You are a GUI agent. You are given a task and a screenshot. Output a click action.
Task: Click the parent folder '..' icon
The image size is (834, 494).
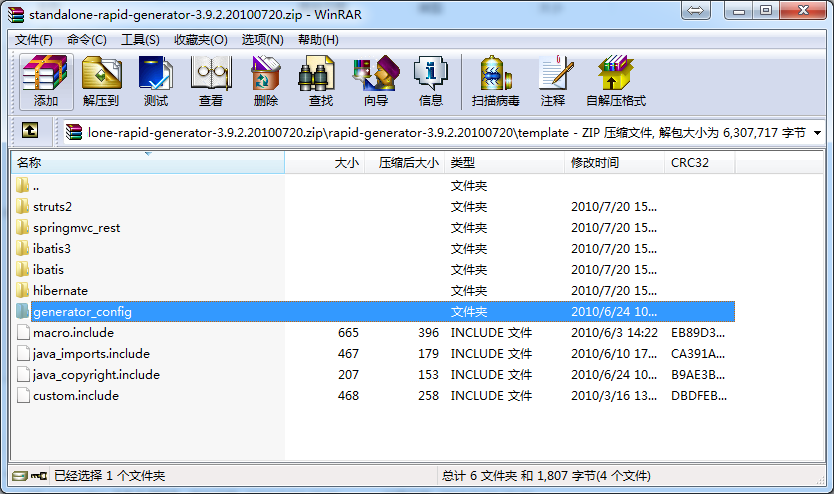pyautogui.click(x=22, y=186)
